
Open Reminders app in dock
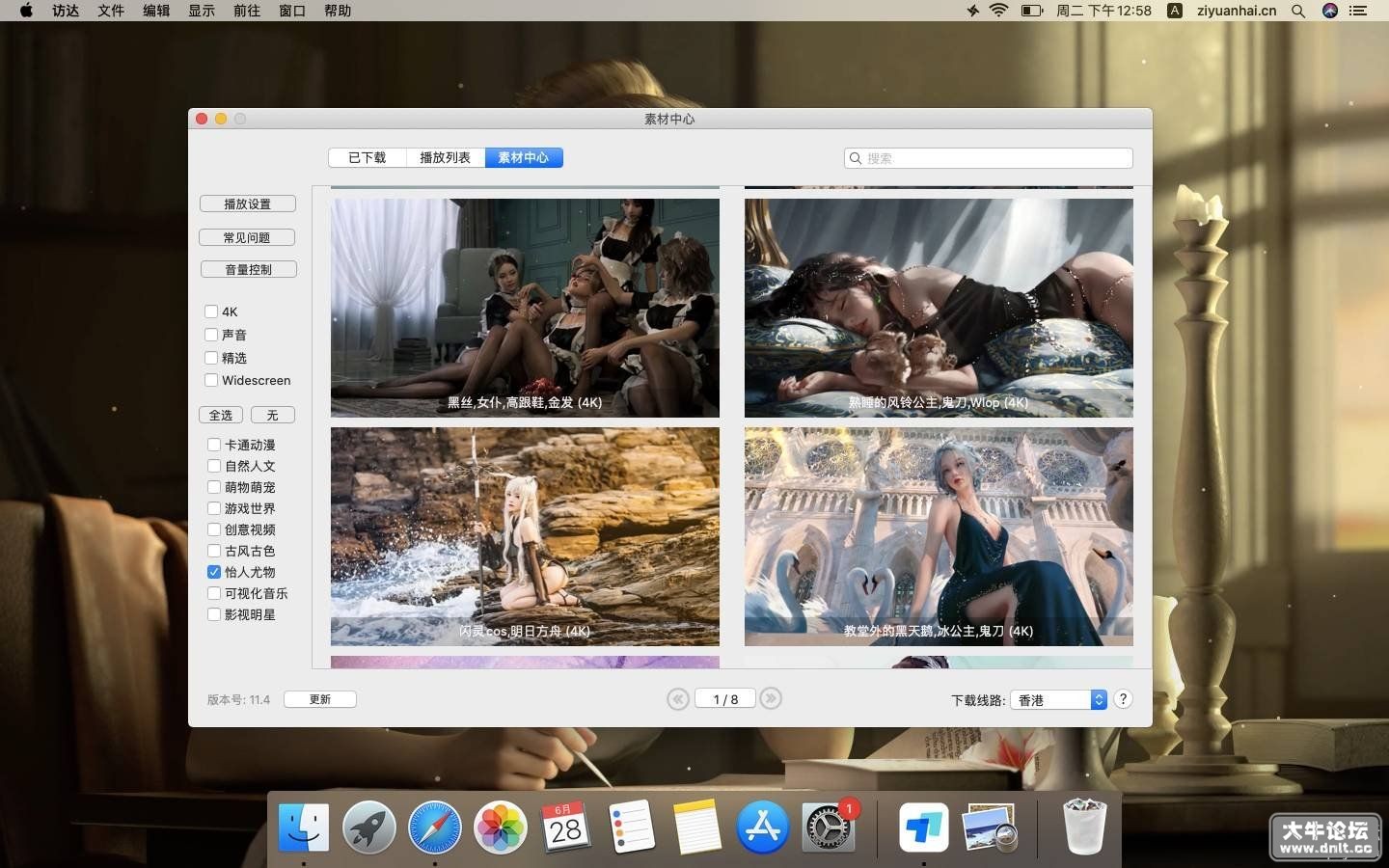pos(632,827)
